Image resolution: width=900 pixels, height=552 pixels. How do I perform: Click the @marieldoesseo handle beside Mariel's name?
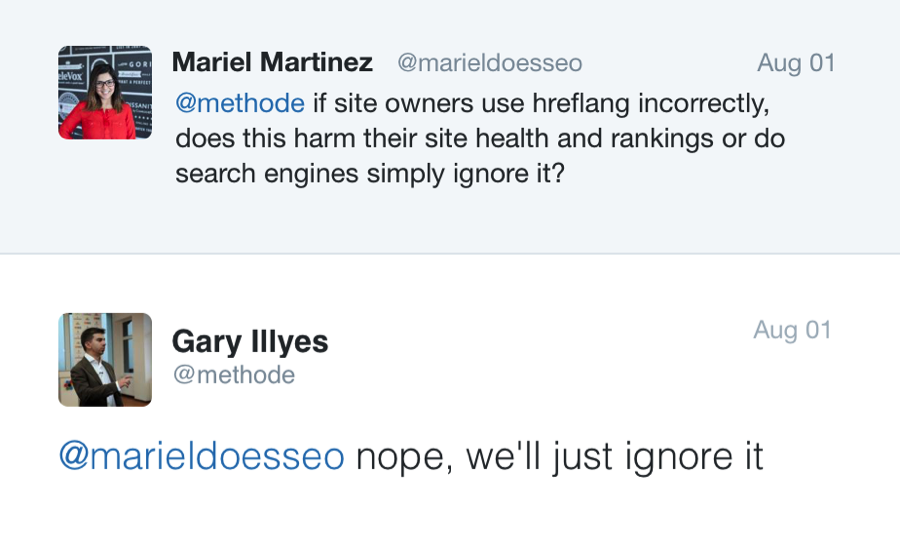(489, 63)
